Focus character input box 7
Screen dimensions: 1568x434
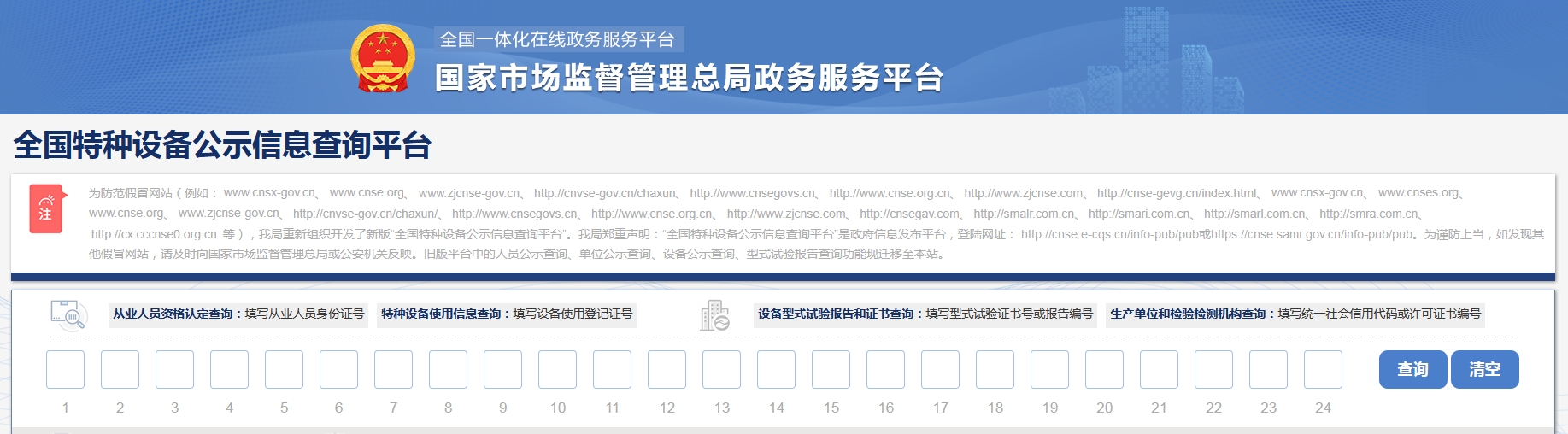[x=393, y=369]
